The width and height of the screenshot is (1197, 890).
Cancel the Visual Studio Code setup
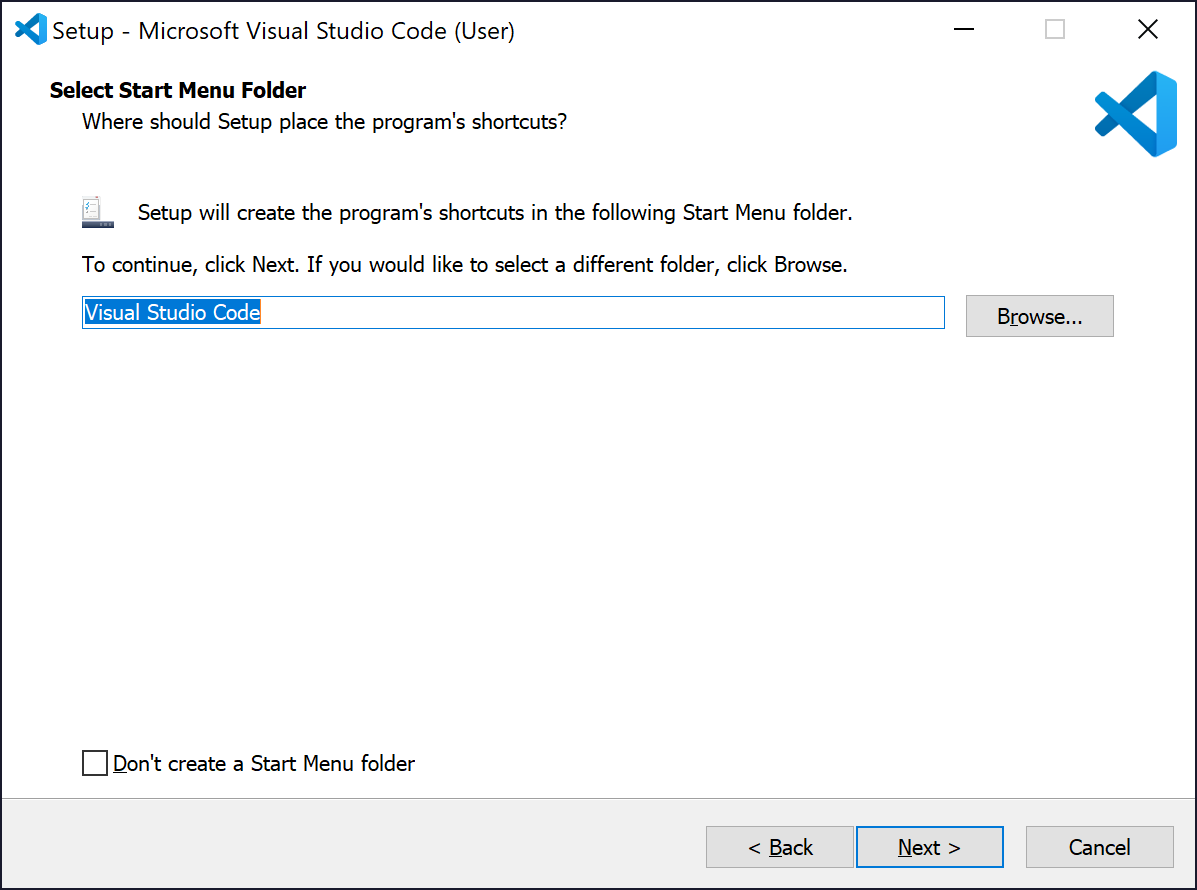pyautogui.click(x=1099, y=846)
